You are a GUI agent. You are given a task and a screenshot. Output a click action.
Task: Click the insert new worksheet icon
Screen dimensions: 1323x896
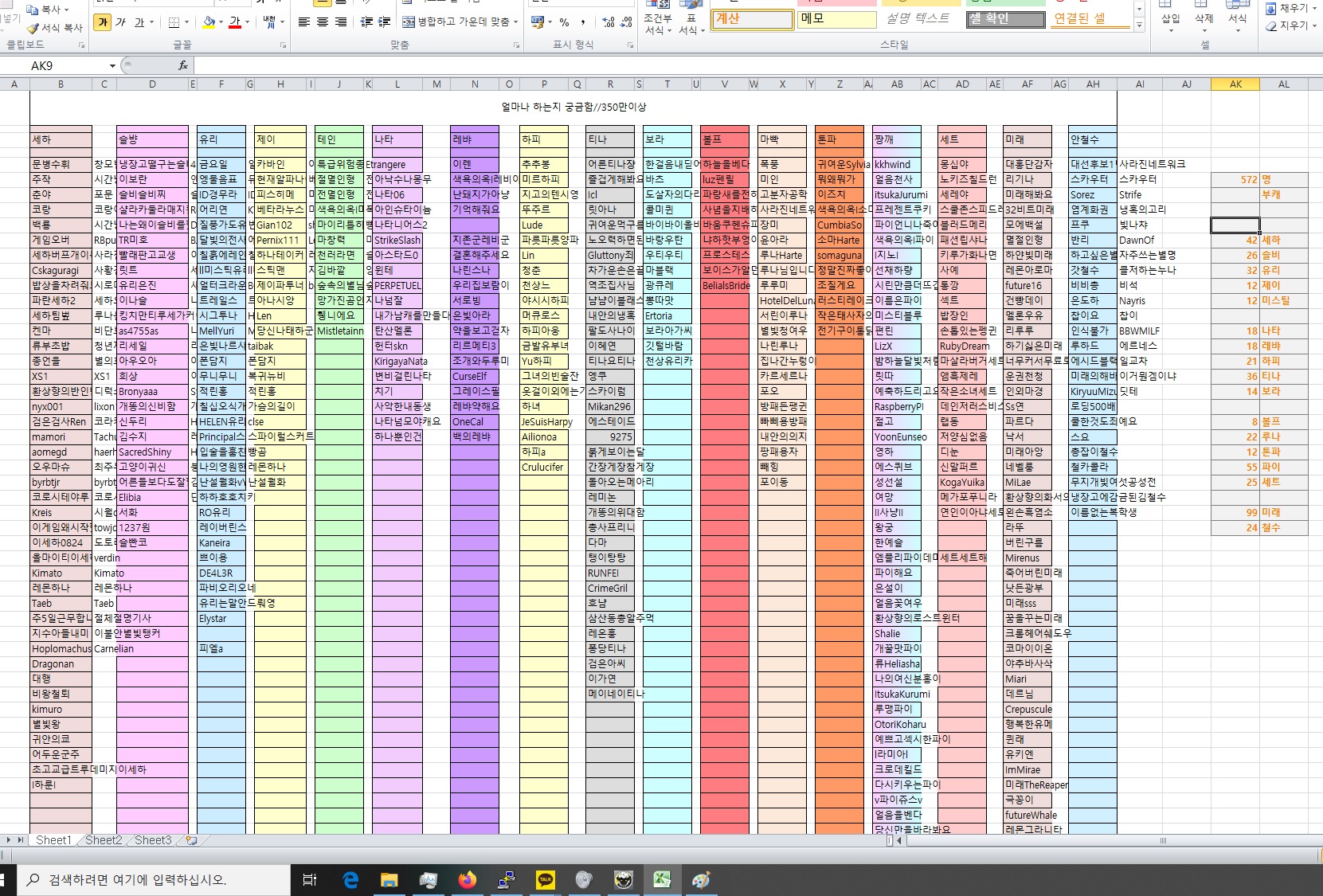pyautogui.click(x=190, y=840)
